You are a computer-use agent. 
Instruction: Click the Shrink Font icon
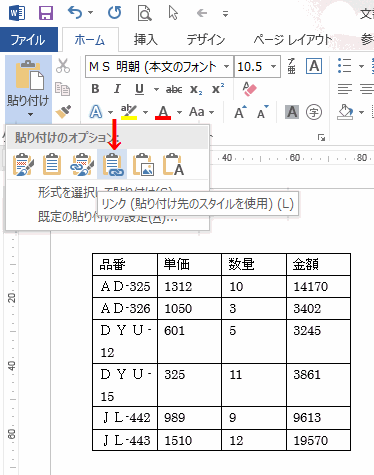pos(263,112)
